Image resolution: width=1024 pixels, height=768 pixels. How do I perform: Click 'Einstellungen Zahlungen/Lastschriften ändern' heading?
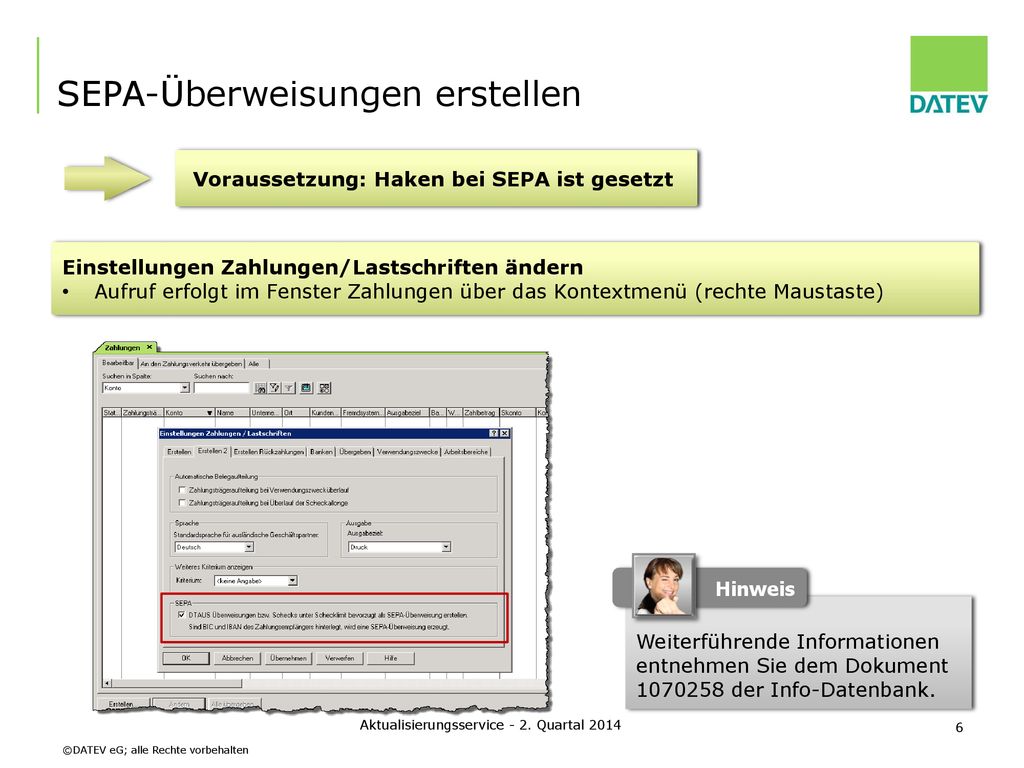[323, 267]
